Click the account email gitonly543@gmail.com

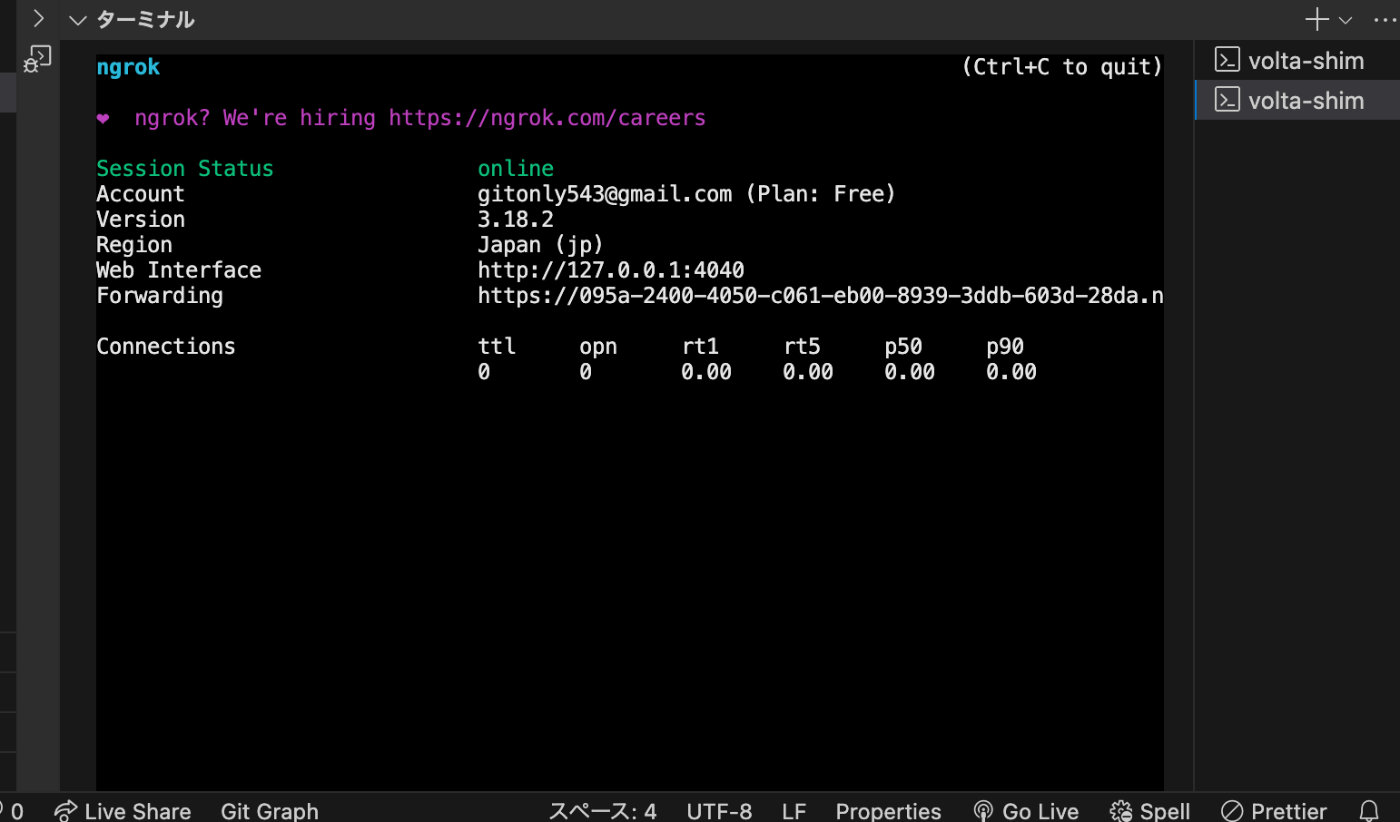(x=605, y=194)
